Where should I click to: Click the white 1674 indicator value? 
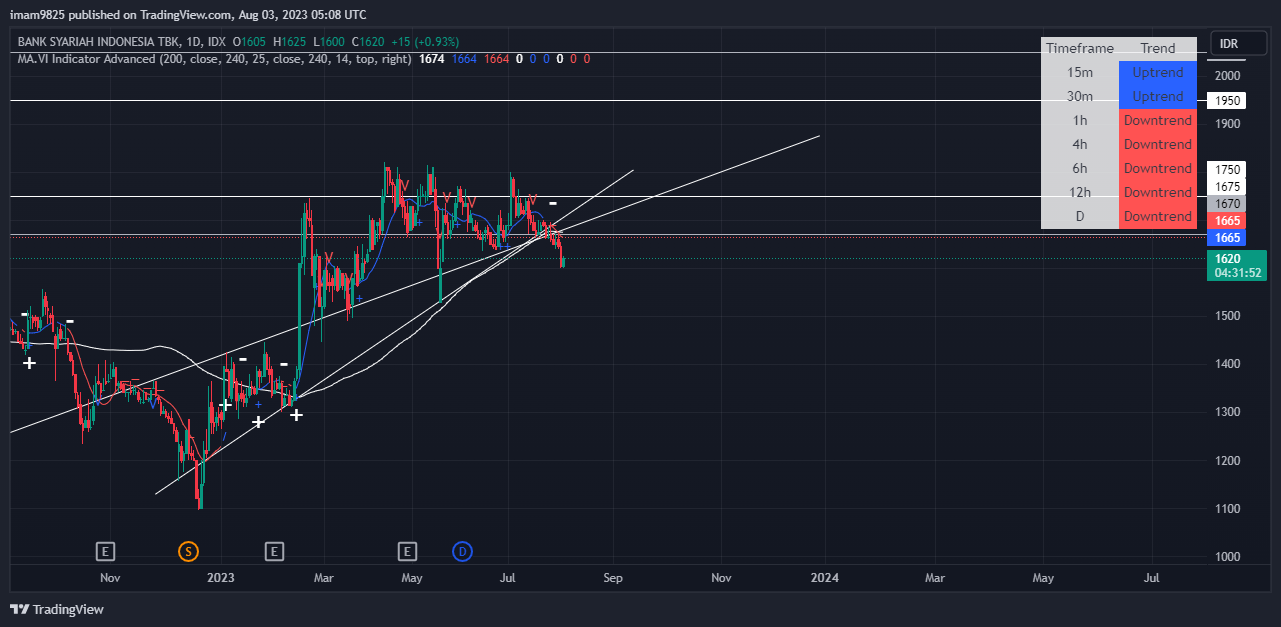pyautogui.click(x=431, y=59)
